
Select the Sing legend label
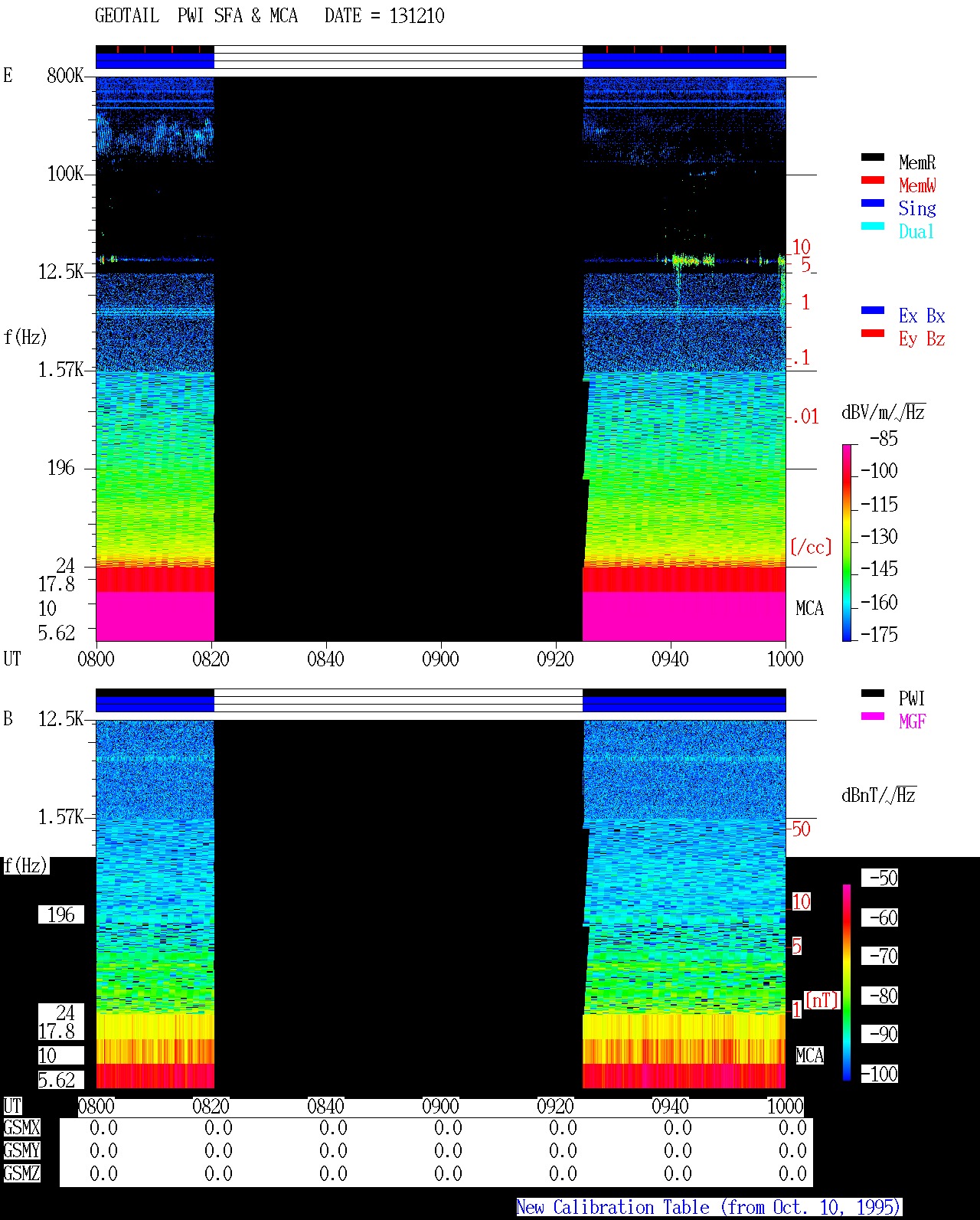click(917, 208)
